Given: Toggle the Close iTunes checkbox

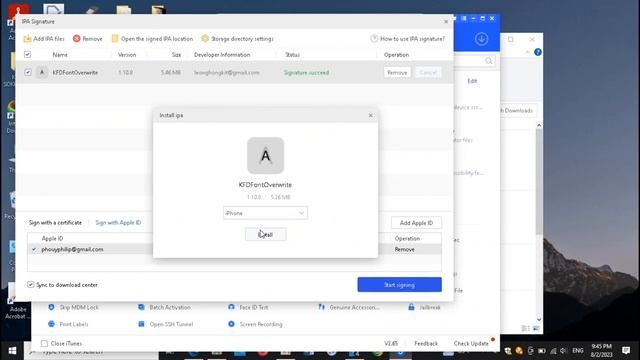Looking at the screenshot, I should [44, 344].
